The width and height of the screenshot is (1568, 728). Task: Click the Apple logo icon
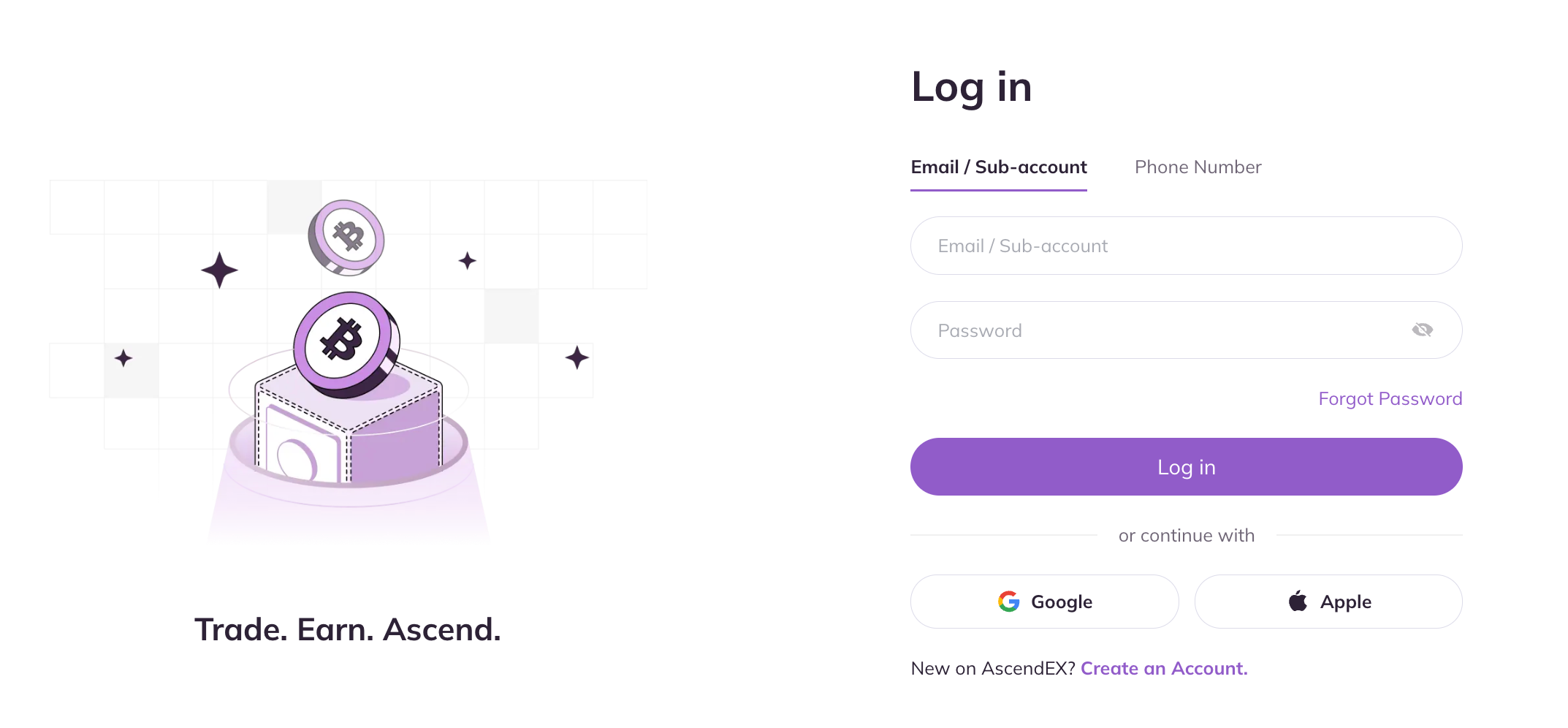(x=1298, y=601)
